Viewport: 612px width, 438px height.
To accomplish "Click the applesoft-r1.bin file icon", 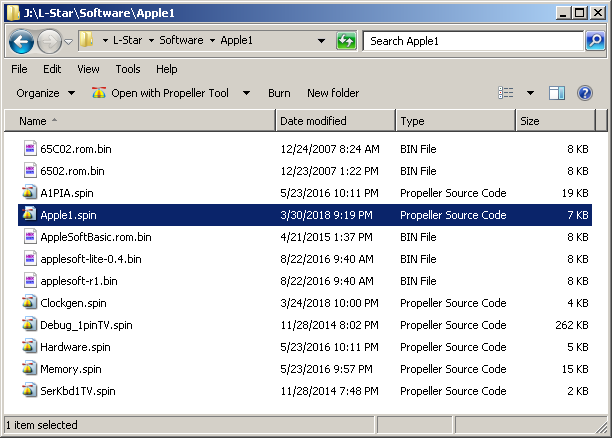I will pos(30,281).
